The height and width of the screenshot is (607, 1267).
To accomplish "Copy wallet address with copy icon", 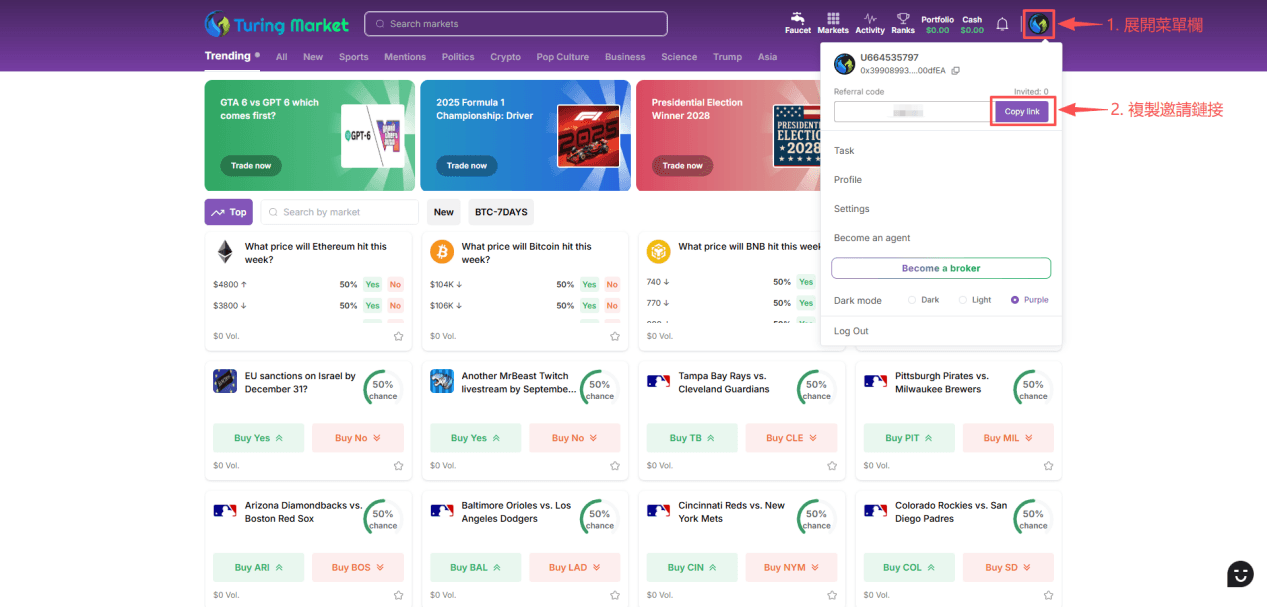I will pos(956,71).
